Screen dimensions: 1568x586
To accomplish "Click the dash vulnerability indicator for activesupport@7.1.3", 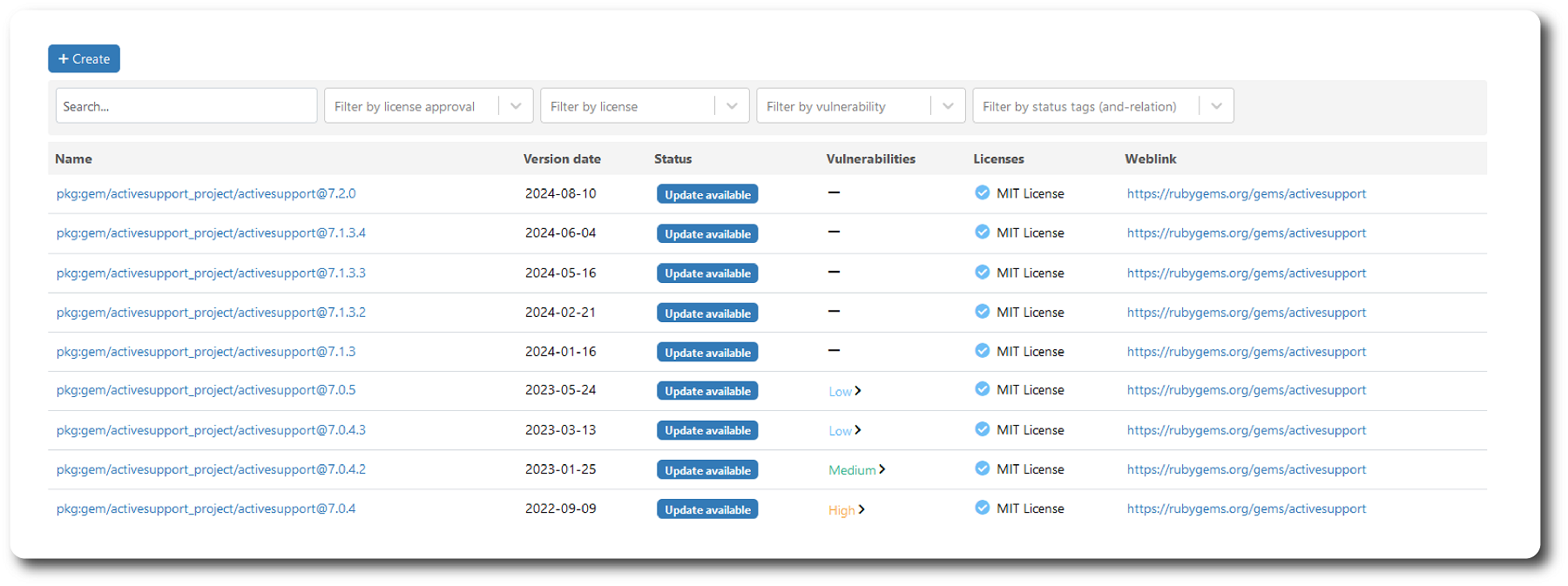I will tap(834, 351).
